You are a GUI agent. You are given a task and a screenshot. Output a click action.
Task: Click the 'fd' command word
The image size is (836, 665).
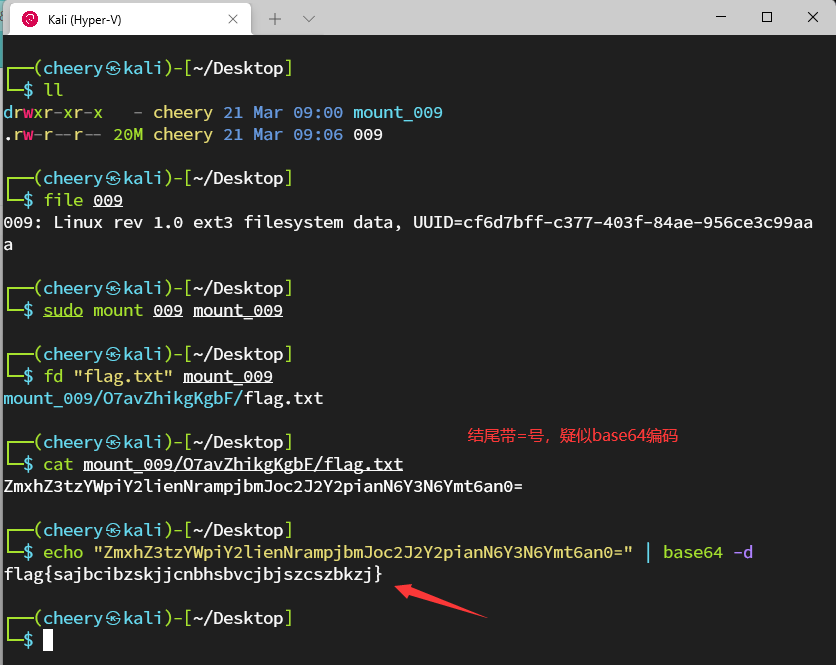pyautogui.click(x=53, y=376)
